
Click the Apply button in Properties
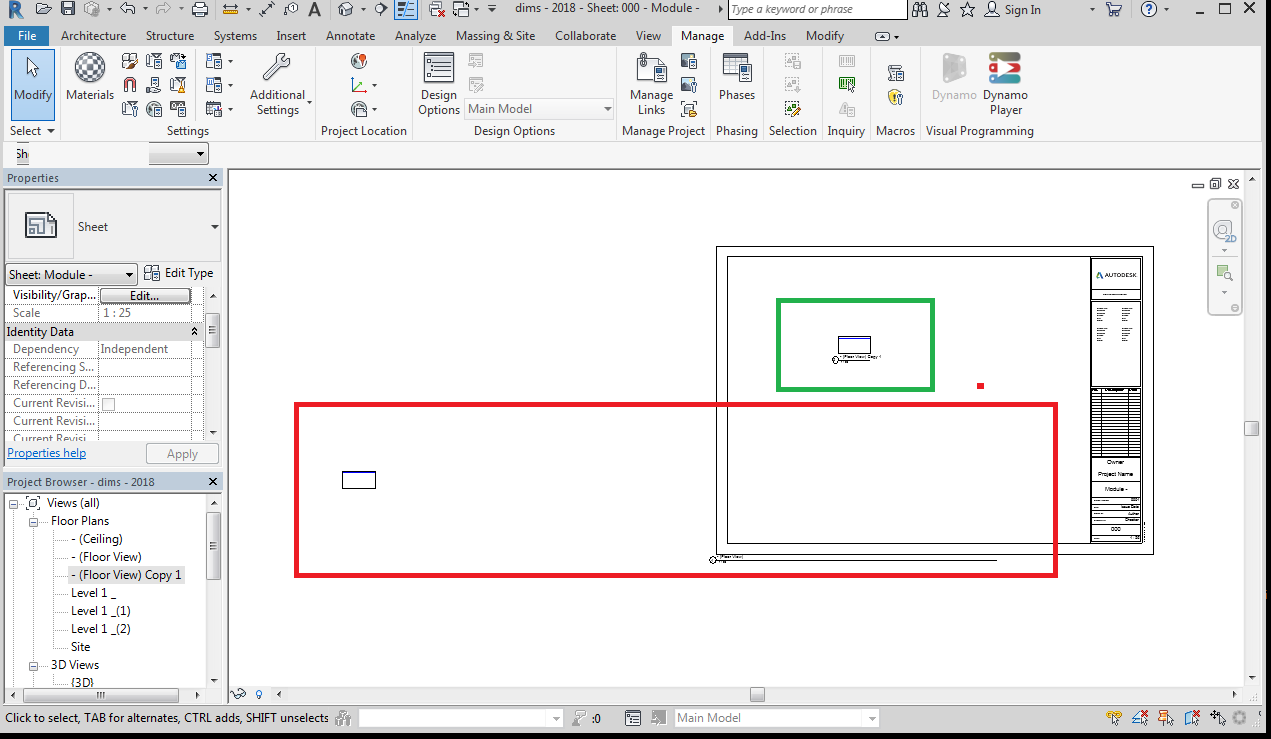[182, 454]
